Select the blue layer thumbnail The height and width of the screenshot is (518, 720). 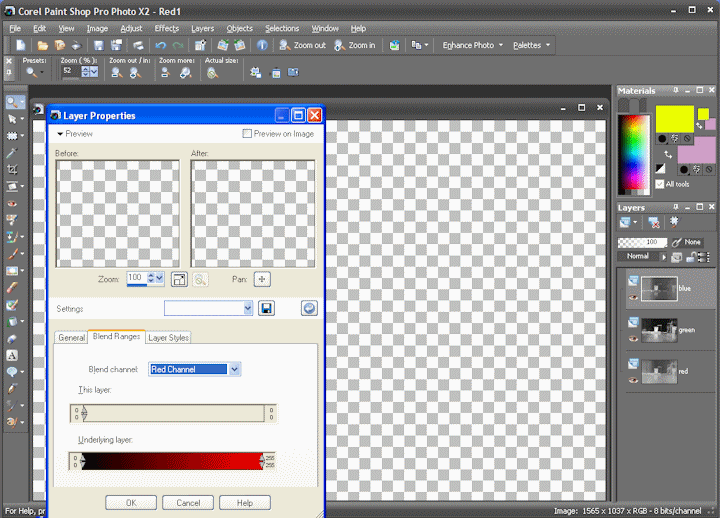(x=658, y=289)
